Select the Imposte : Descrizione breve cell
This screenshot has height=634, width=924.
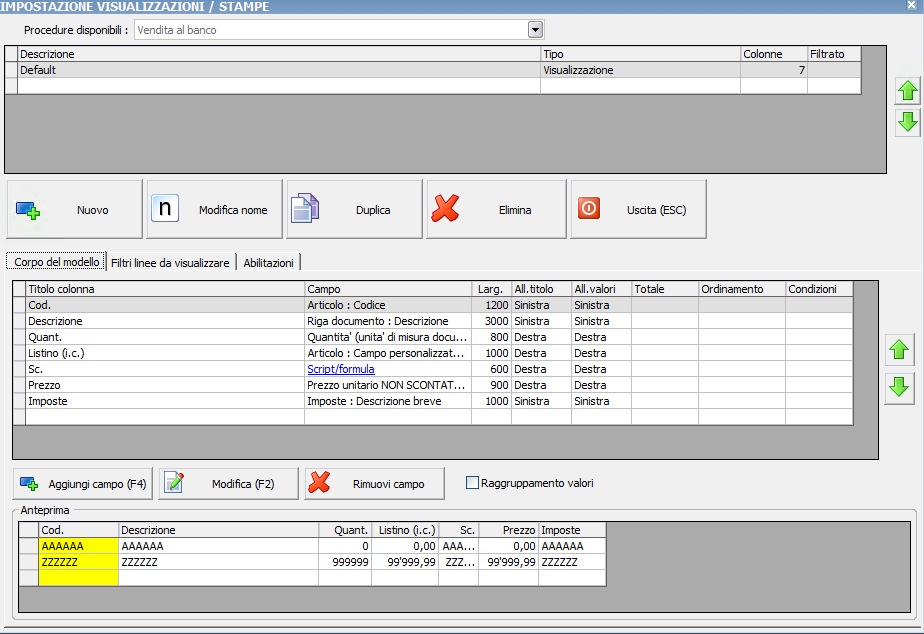point(388,400)
